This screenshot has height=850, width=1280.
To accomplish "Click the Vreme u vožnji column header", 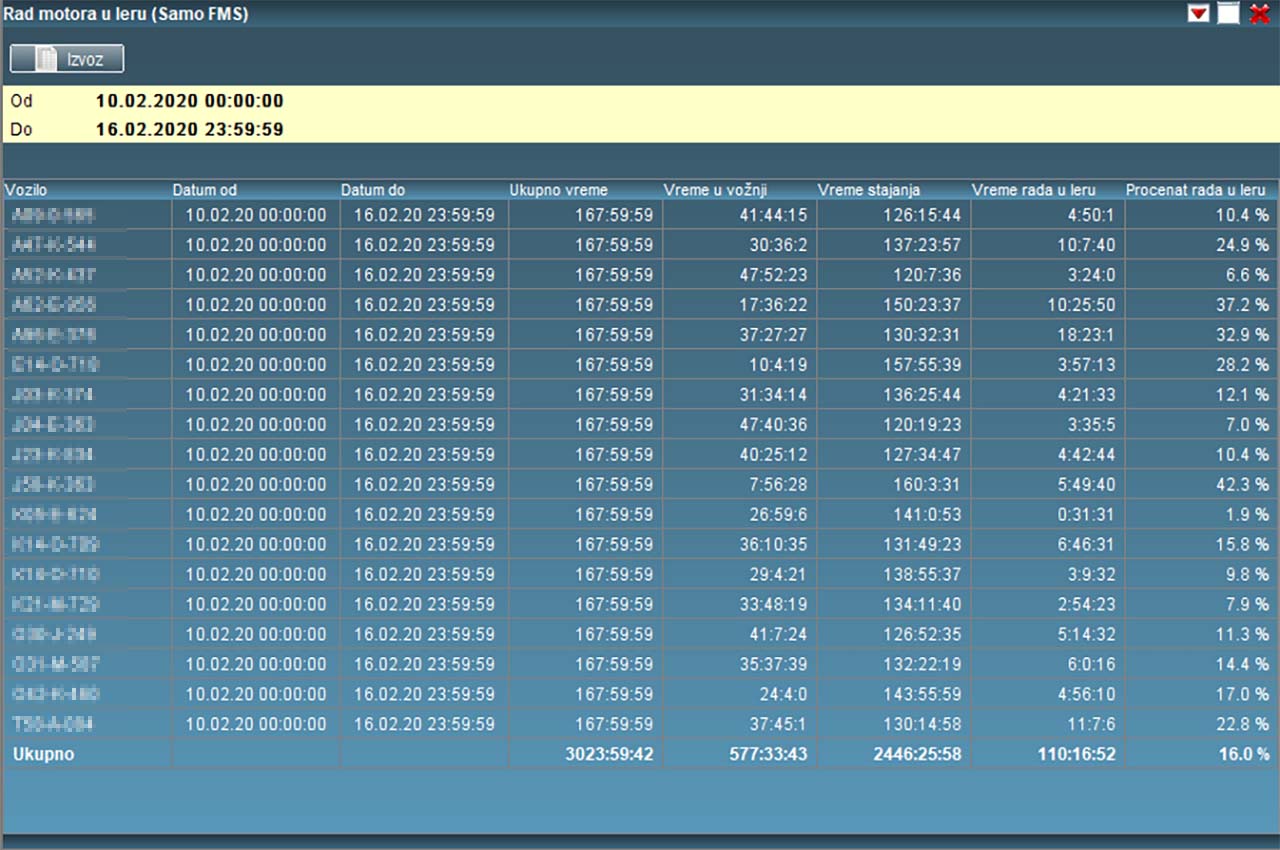I will point(715,190).
